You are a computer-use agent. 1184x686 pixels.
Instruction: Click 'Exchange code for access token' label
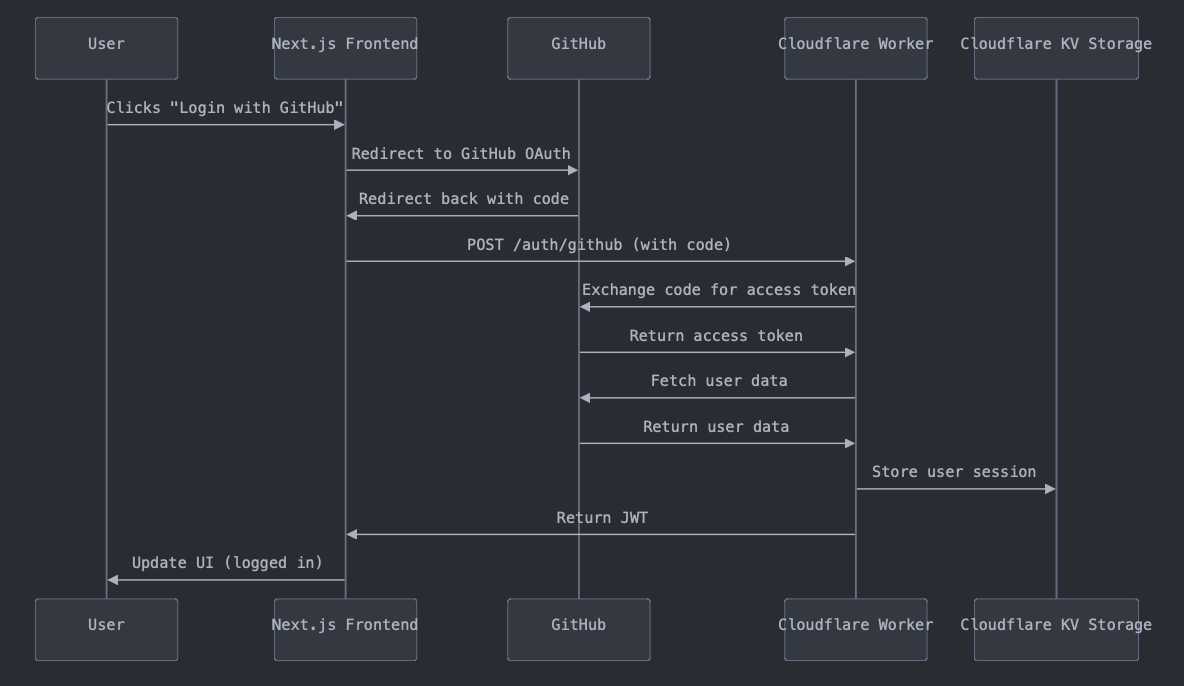coord(718,290)
